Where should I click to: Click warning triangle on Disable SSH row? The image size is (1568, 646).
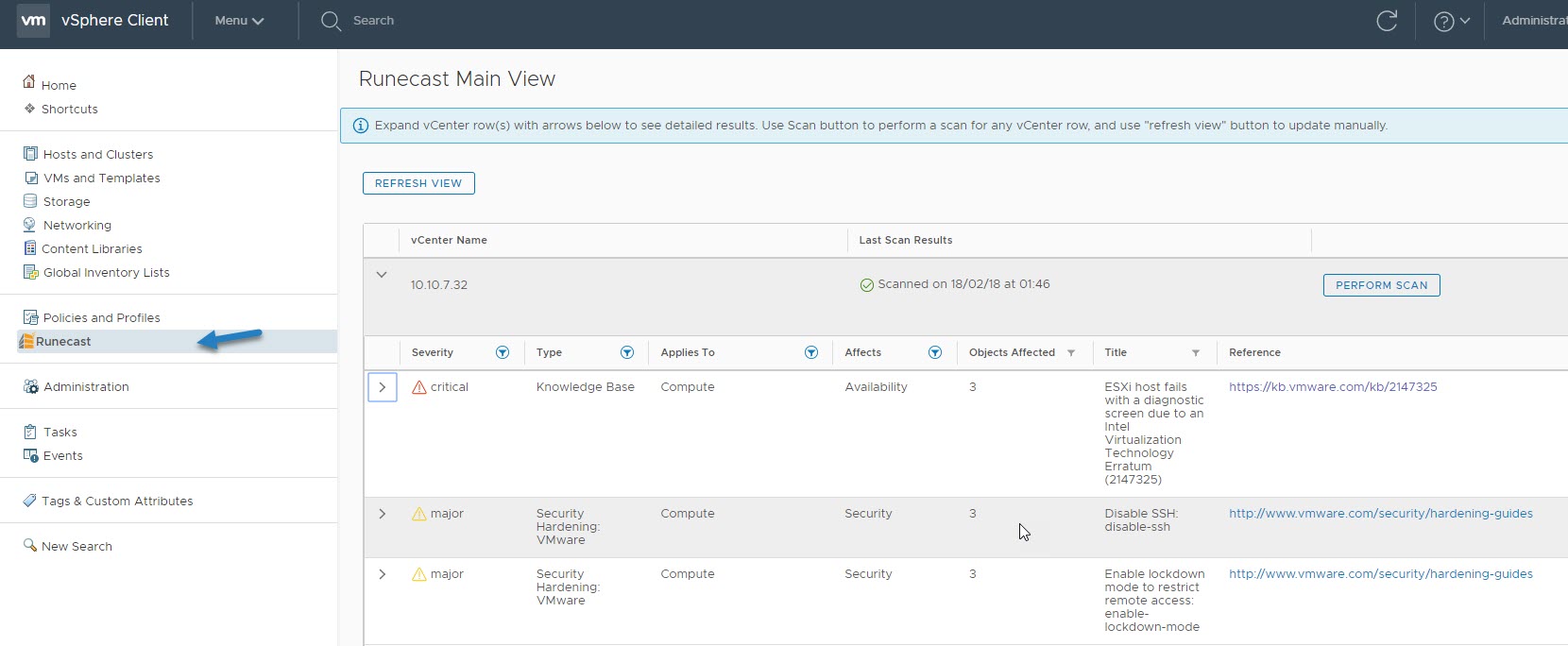coord(419,514)
